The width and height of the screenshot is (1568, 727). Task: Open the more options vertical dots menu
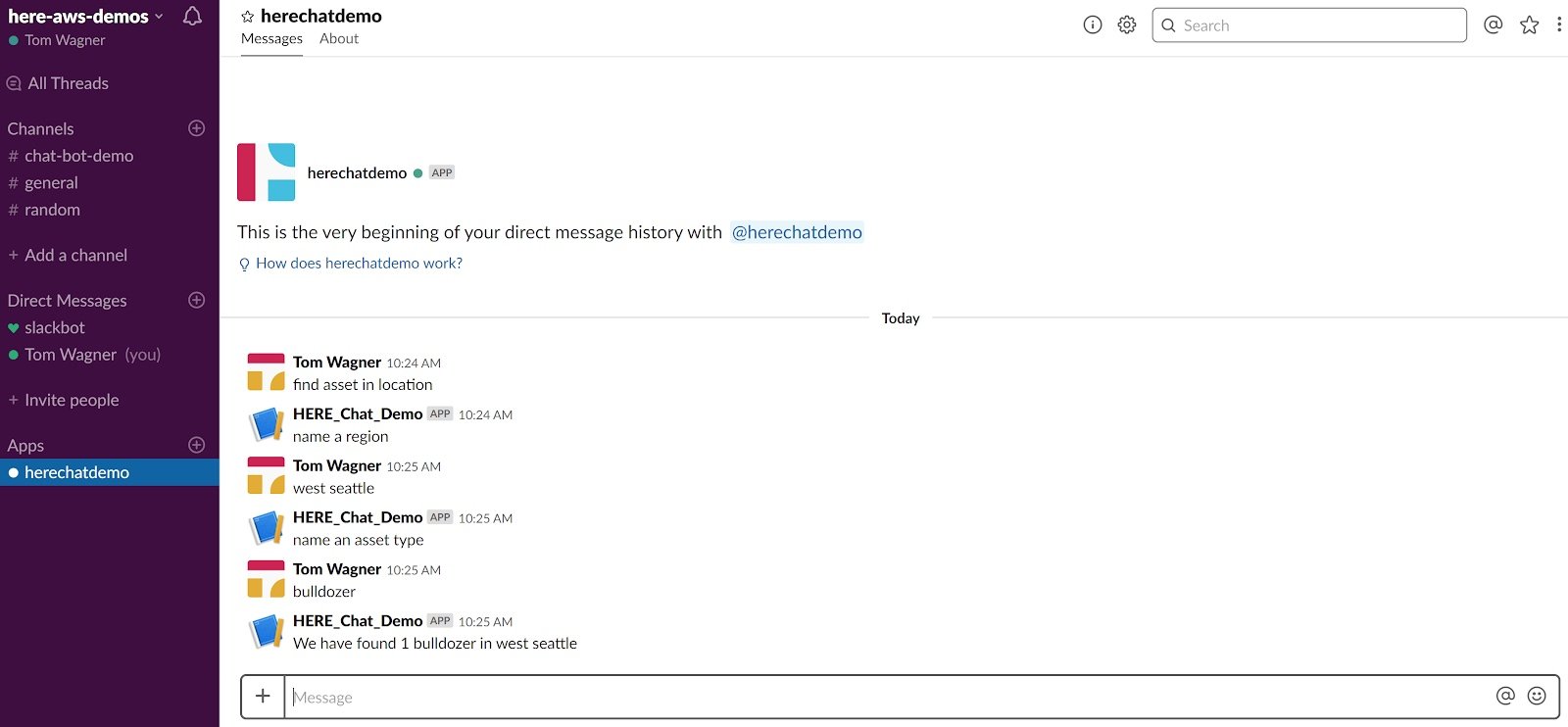tap(1559, 24)
